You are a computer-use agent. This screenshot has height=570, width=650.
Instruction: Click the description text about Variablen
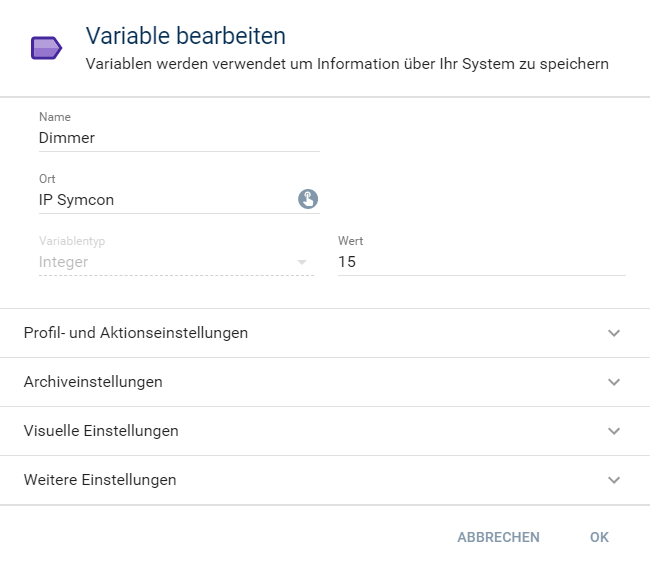(347, 64)
